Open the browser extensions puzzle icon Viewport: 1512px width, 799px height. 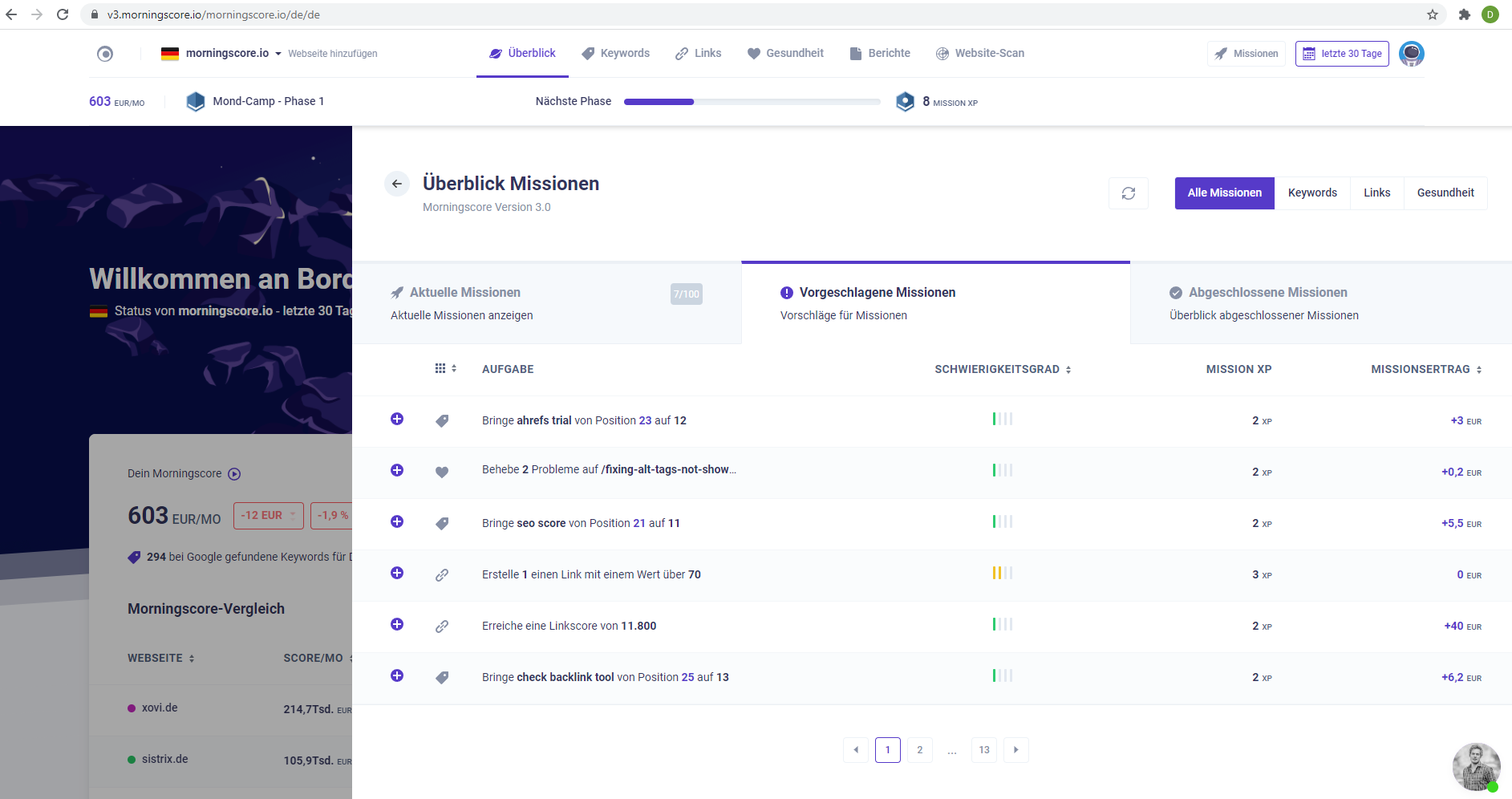pyautogui.click(x=1464, y=14)
